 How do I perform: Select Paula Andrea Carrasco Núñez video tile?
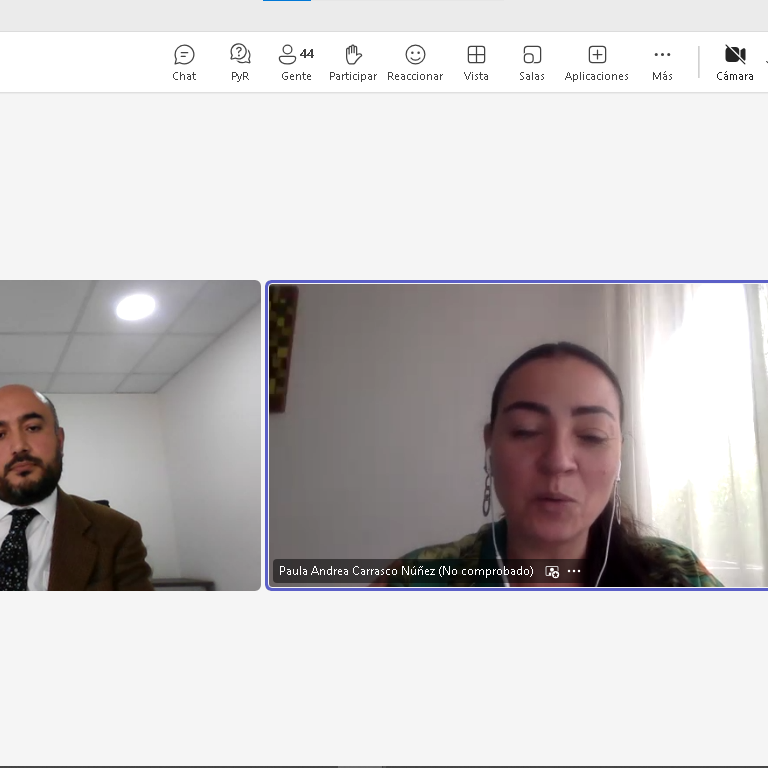coord(518,435)
